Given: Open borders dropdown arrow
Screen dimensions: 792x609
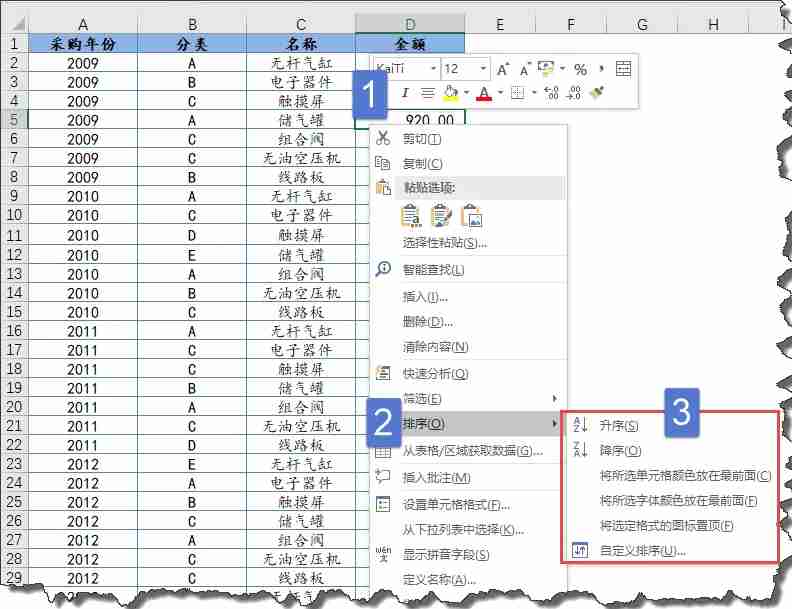Looking at the screenshot, I should coord(534,93).
